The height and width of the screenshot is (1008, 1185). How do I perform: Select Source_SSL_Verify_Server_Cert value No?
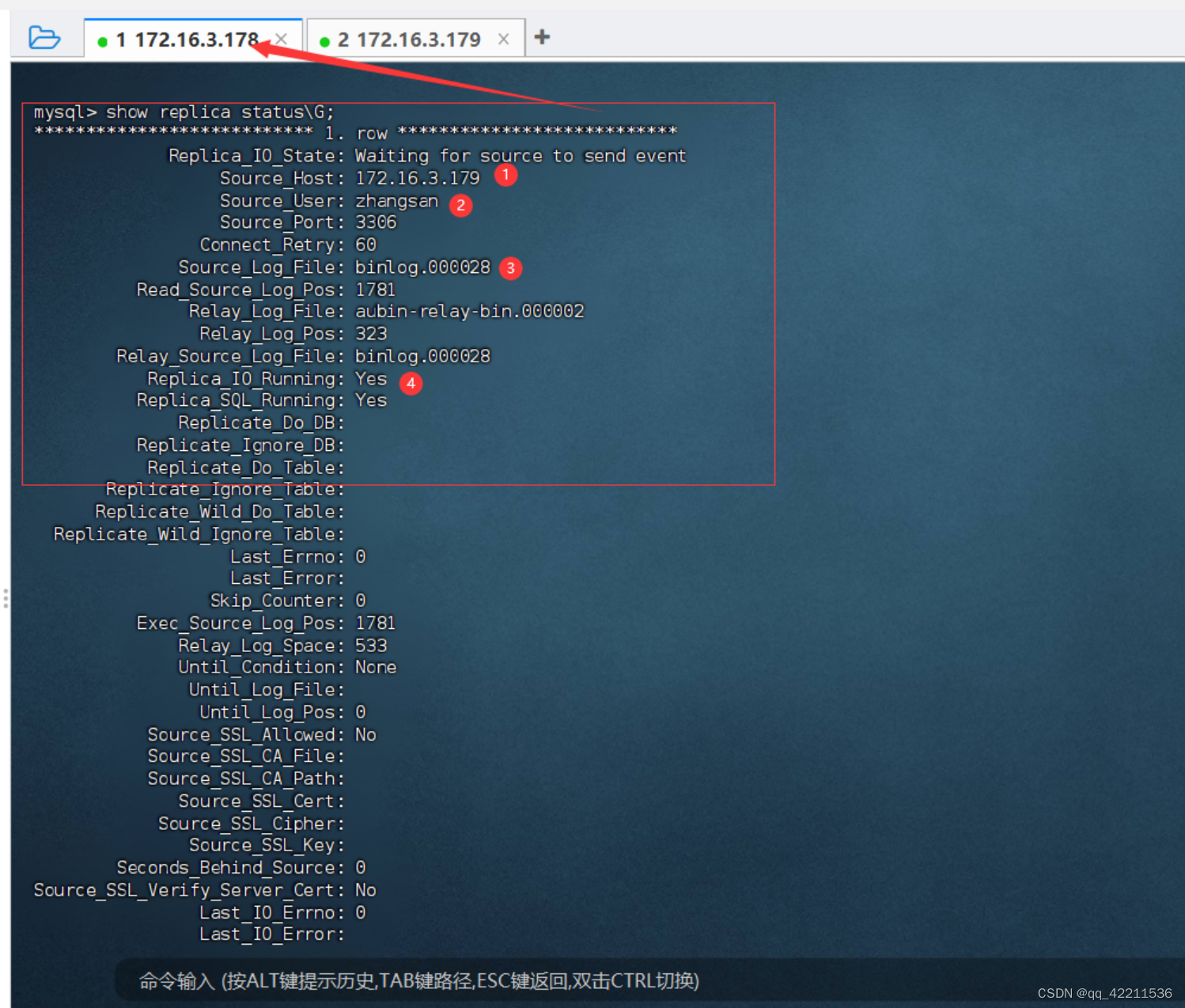(x=365, y=890)
